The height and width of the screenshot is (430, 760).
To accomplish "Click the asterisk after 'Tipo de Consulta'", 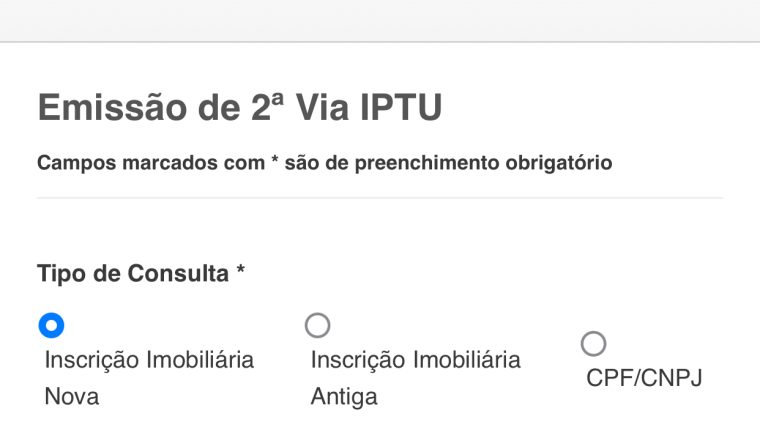I will coord(241,273).
